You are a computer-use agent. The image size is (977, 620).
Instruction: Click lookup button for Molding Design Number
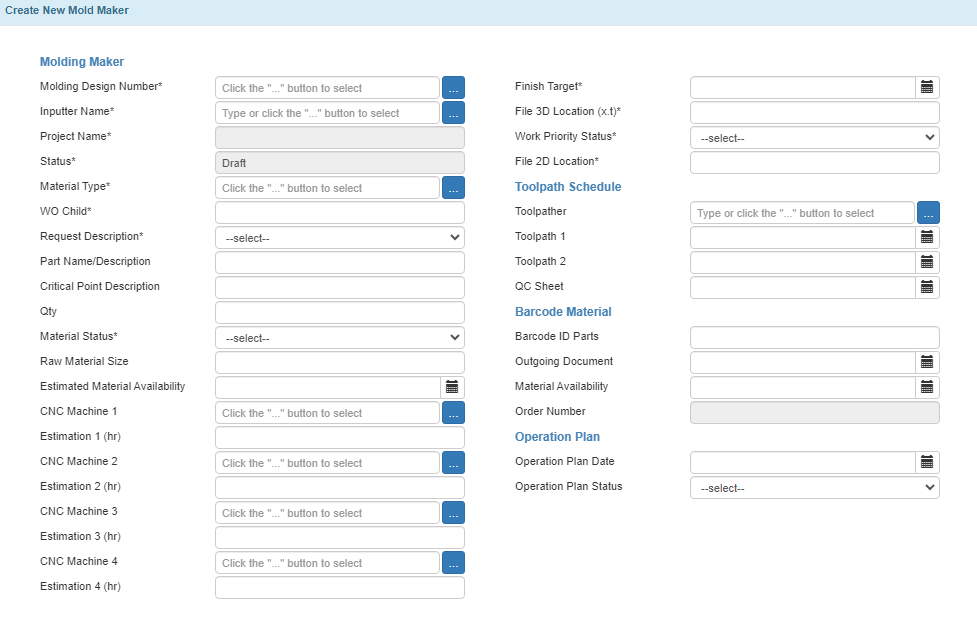(x=454, y=88)
